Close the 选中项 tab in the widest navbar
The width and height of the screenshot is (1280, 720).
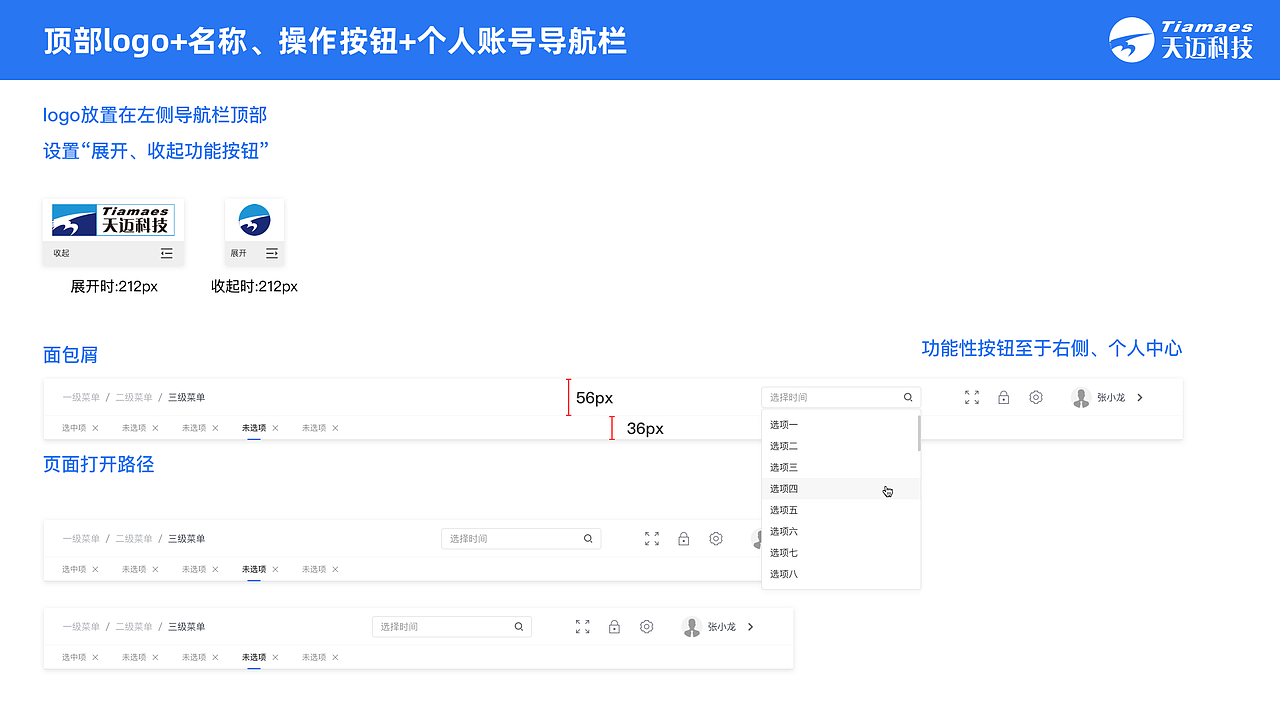click(95, 428)
